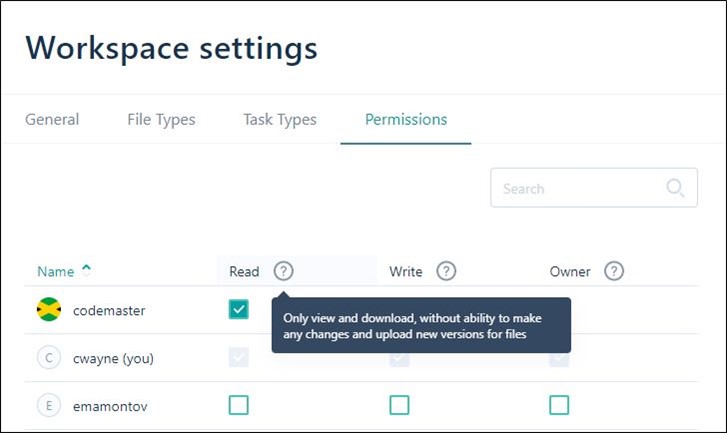Viewport: 727px width, 433px height.
Task: Open the Task Types tab
Action: [280, 119]
